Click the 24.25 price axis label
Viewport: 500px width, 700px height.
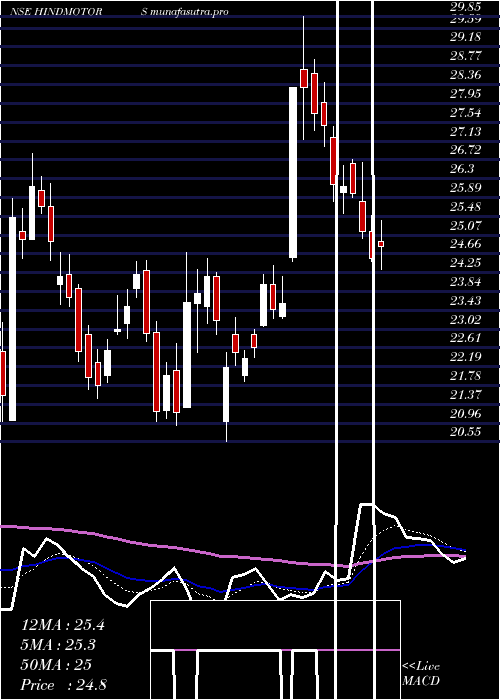click(x=466, y=263)
